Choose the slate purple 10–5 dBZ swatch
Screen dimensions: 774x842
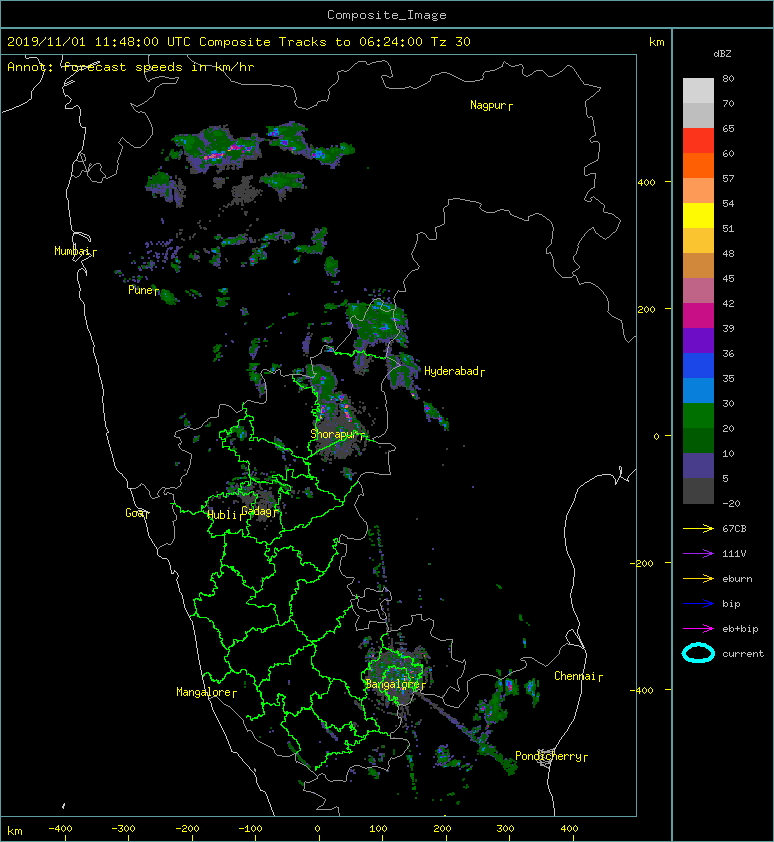698,465
